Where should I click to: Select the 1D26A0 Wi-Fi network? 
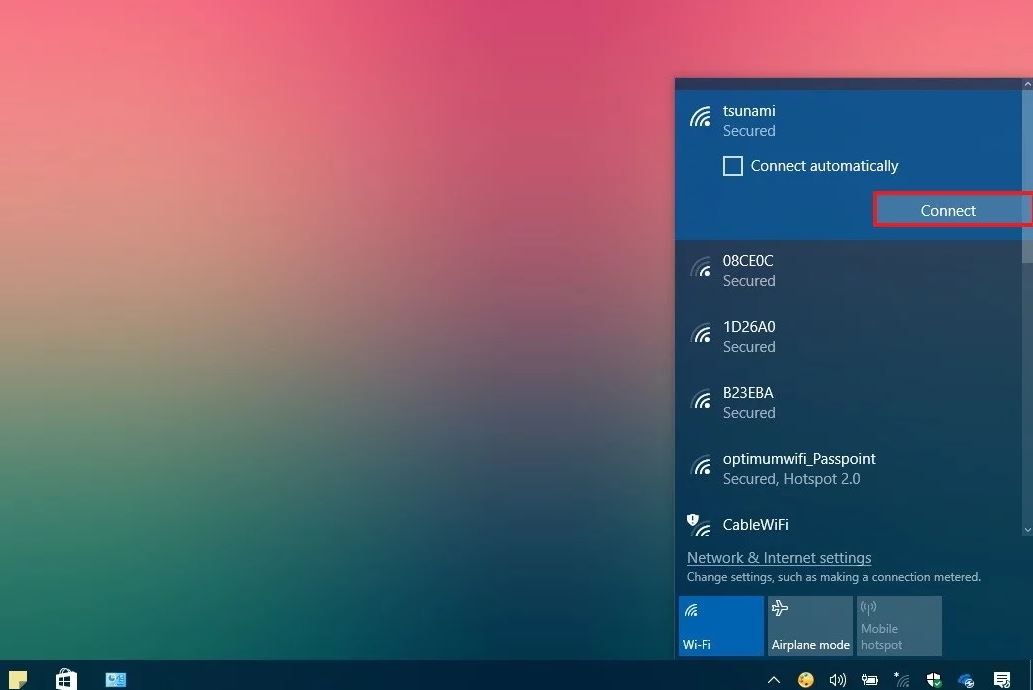click(x=849, y=337)
